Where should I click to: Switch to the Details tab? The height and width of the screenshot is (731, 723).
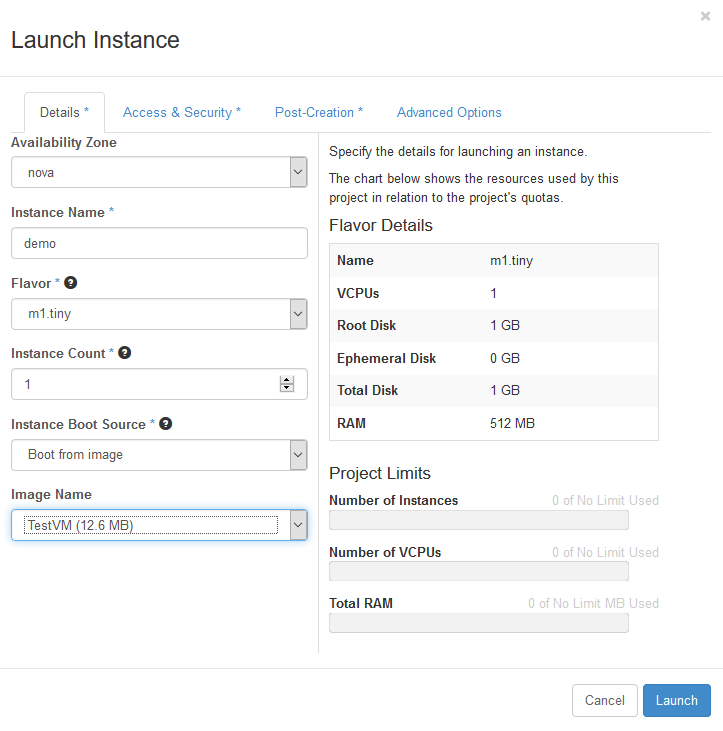point(64,113)
